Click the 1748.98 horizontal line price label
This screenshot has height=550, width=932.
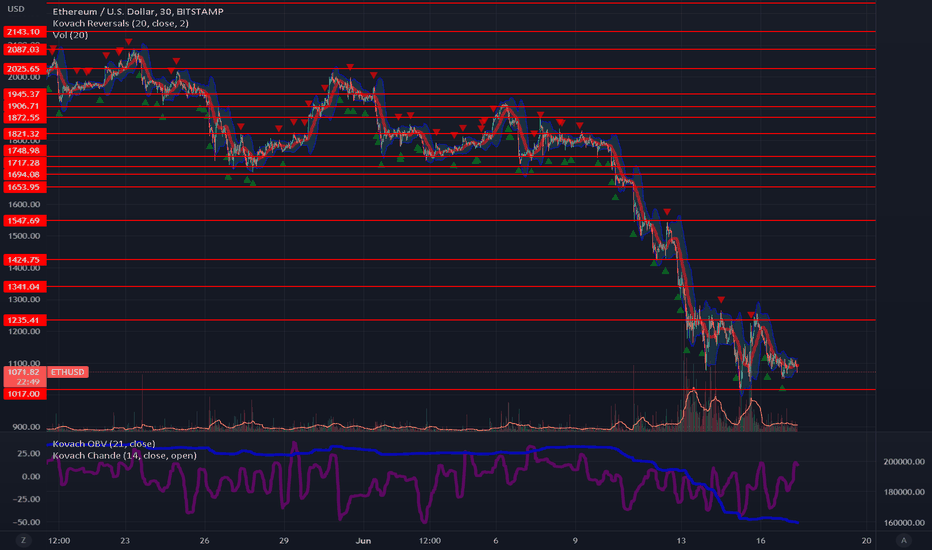point(24,151)
